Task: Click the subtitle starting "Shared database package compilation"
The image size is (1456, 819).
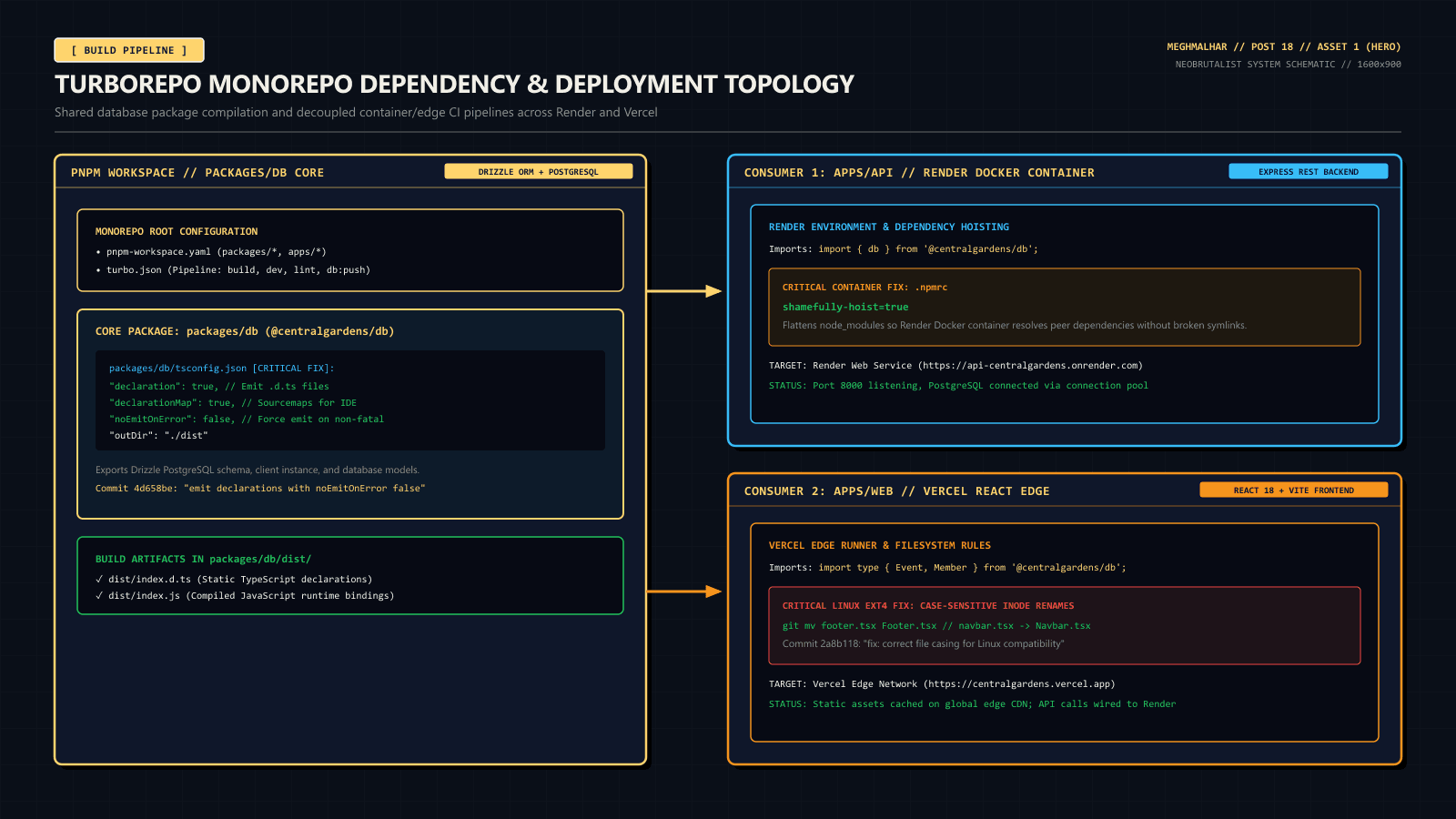Action: (356, 113)
